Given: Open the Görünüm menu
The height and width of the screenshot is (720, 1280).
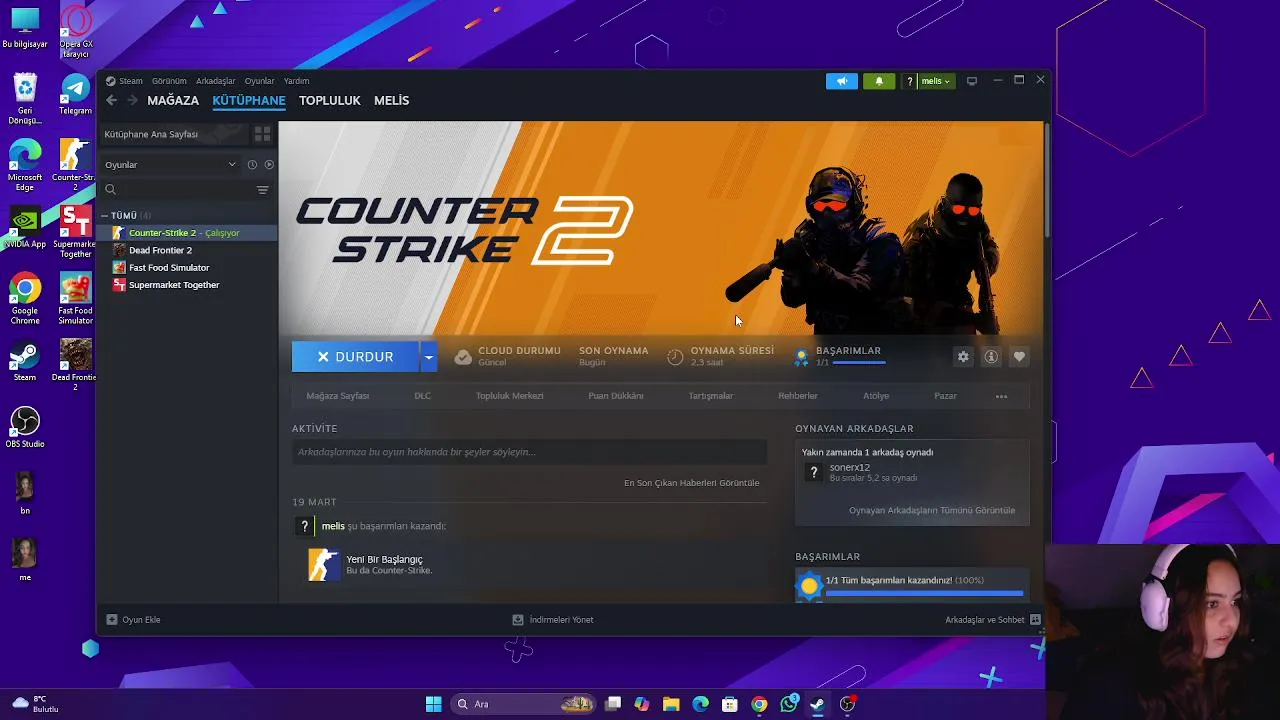Looking at the screenshot, I should (x=169, y=81).
